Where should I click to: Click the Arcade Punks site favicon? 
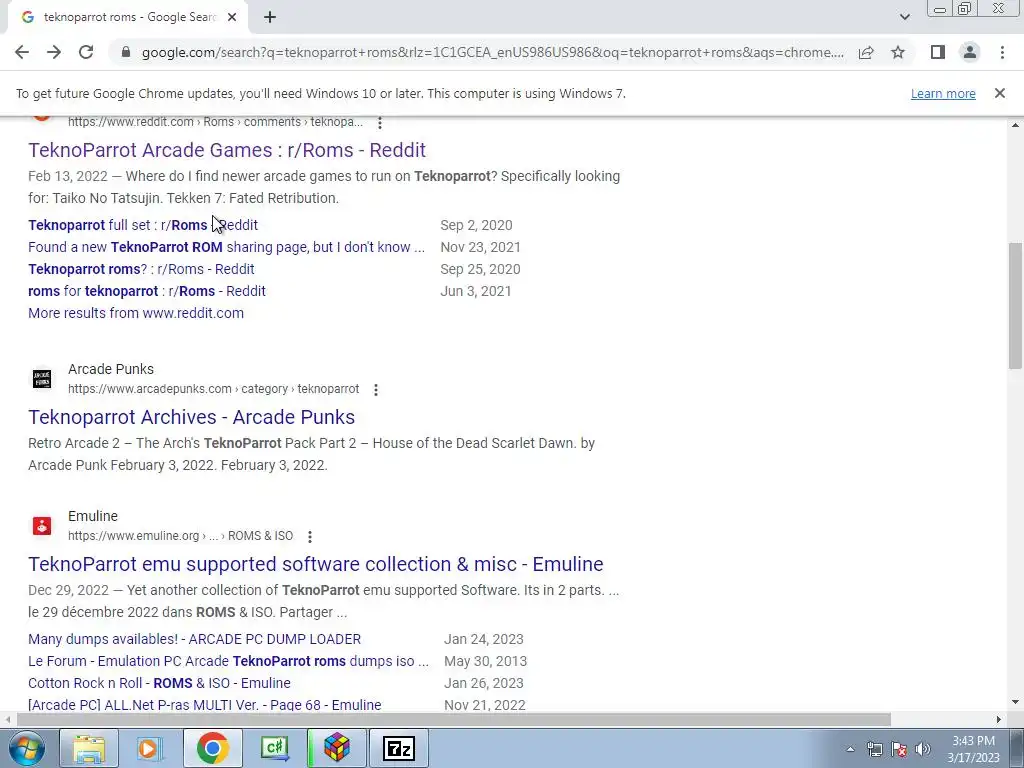42,379
